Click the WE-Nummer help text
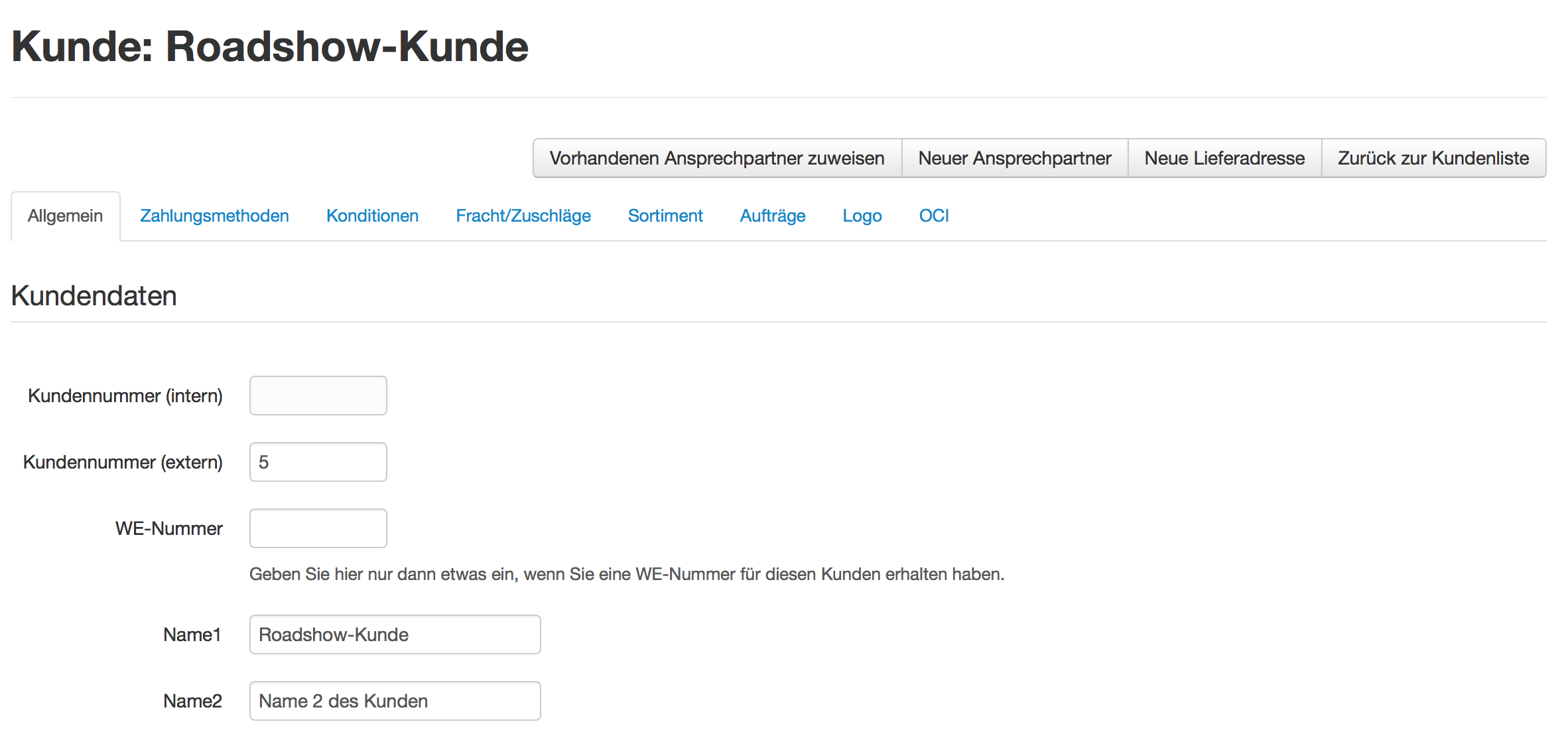This screenshot has height=742, width=1568. tap(627, 573)
